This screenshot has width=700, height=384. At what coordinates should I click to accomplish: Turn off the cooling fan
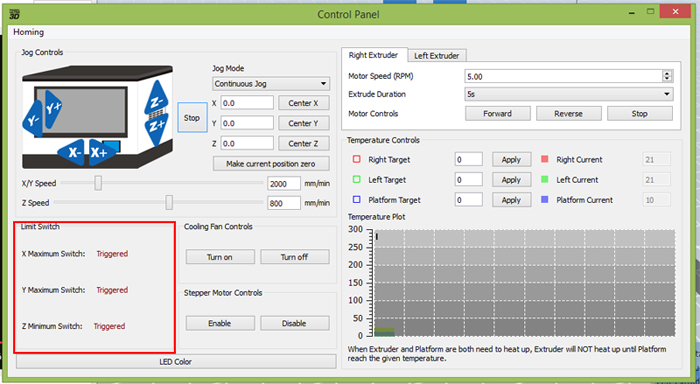295,257
